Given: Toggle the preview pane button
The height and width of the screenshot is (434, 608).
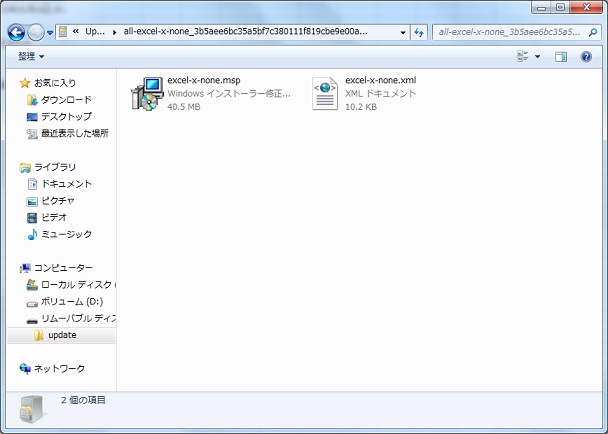Looking at the screenshot, I should 561,57.
